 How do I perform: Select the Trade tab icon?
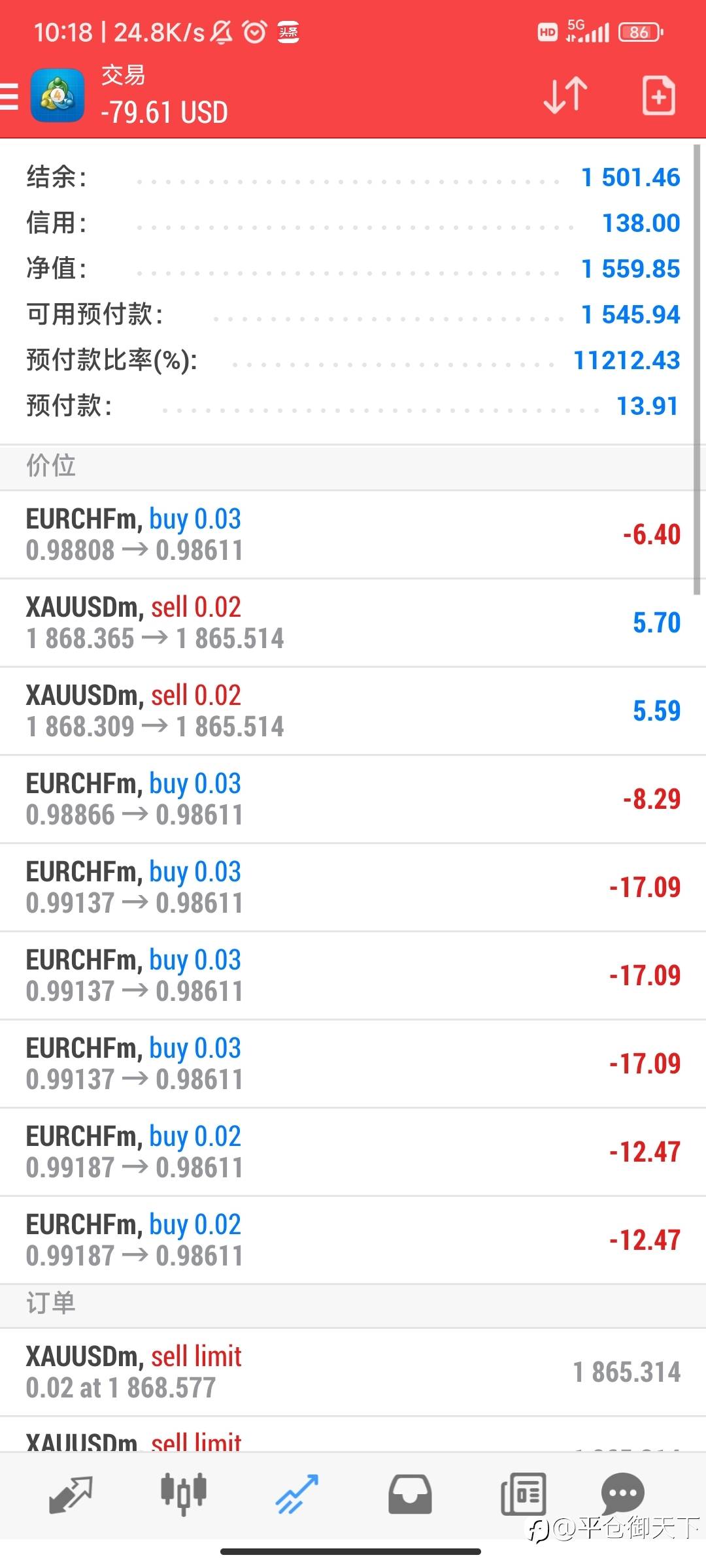[x=297, y=1495]
